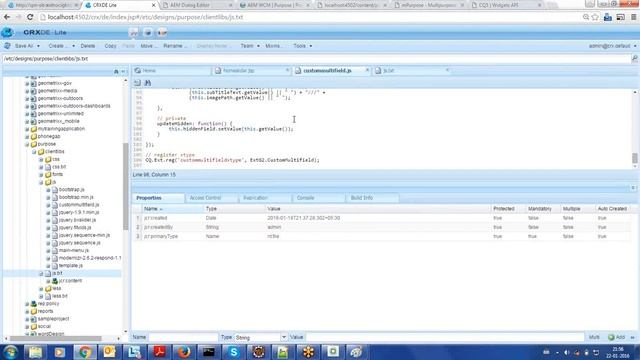The width and height of the screenshot is (640, 360).
Task: Open the Console tab
Action: point(319,198)
